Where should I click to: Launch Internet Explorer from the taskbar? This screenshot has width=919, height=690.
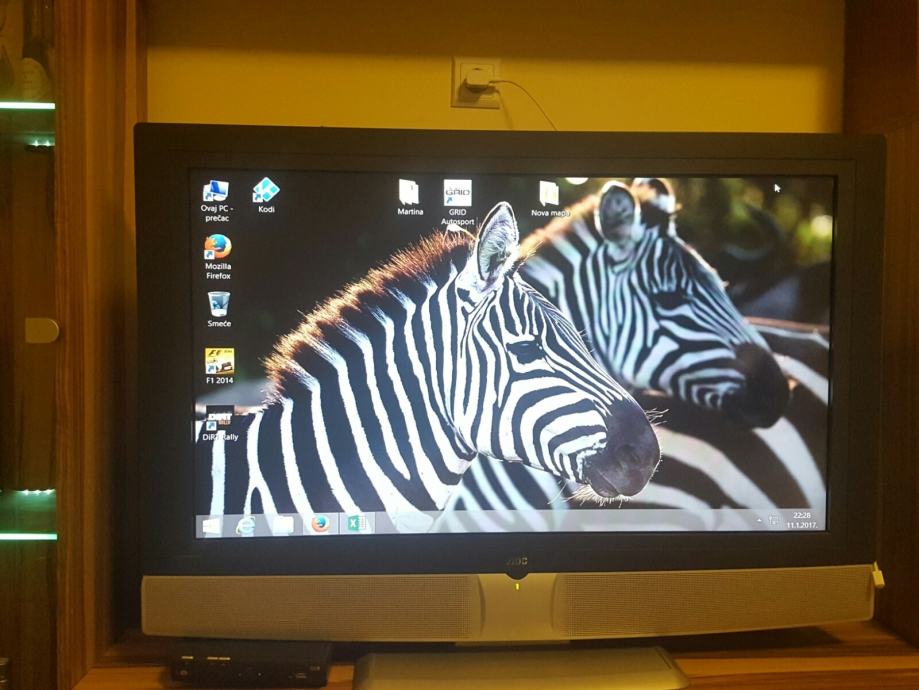click(246, 525)
